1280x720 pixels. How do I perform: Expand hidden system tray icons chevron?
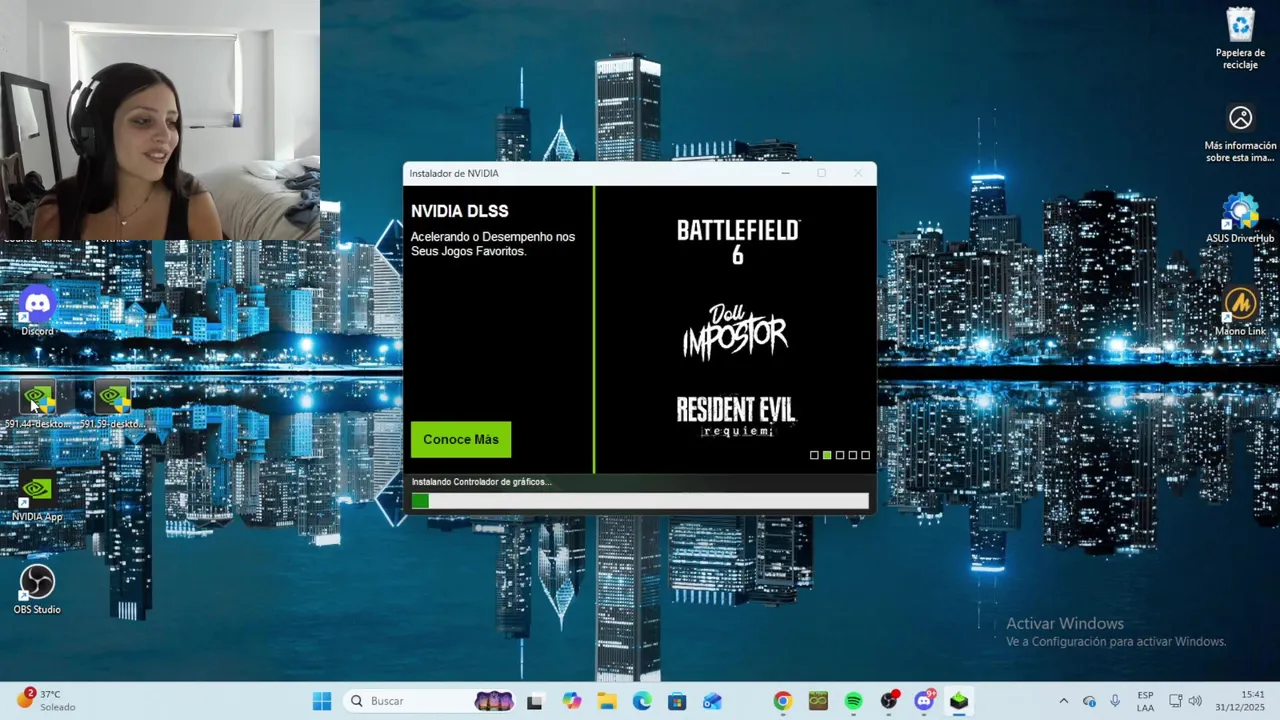tap(1063, 701)
